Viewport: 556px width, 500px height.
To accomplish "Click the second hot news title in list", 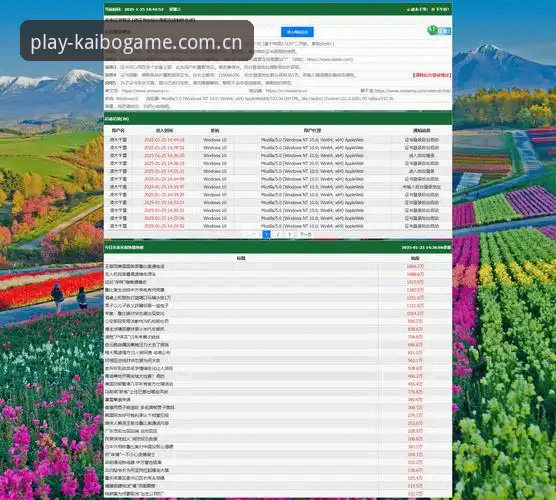I will [130, 274].
